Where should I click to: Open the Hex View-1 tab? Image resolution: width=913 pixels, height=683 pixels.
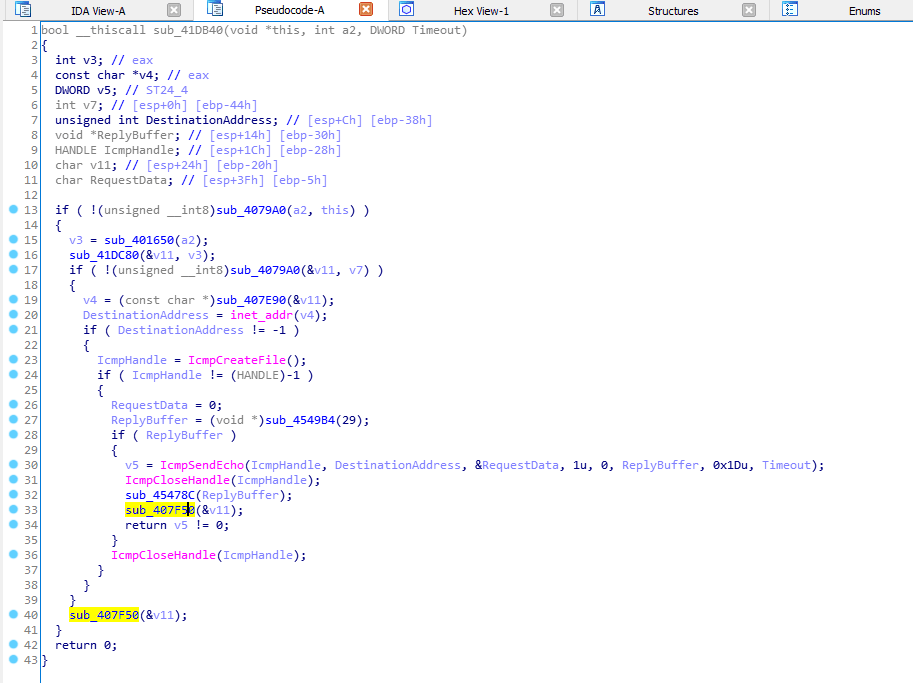click(481, 11)
